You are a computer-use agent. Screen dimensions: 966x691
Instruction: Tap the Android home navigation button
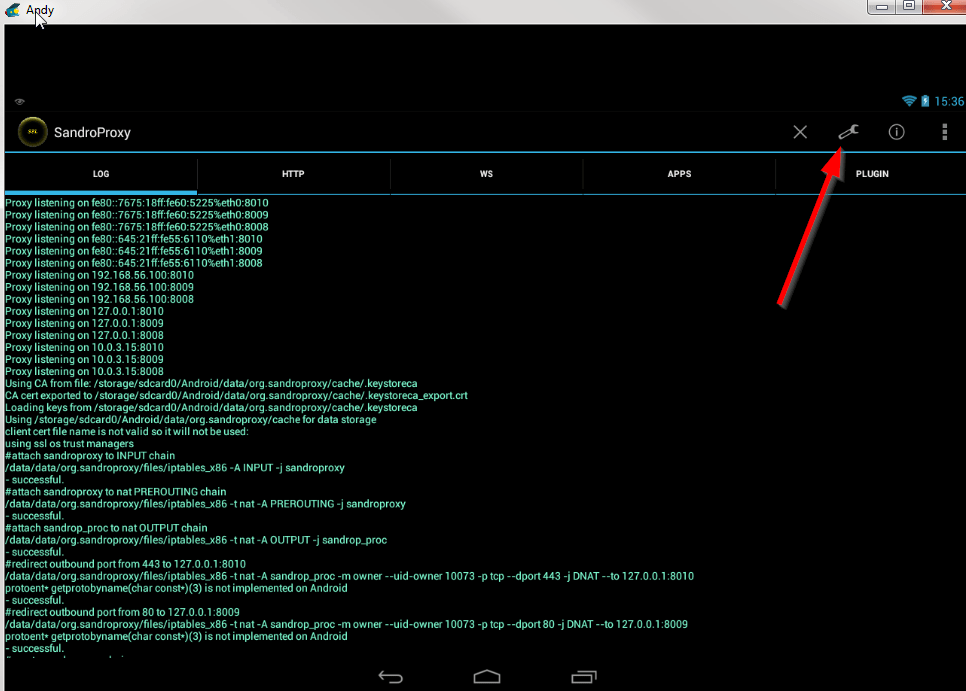[x=487, y=677]
